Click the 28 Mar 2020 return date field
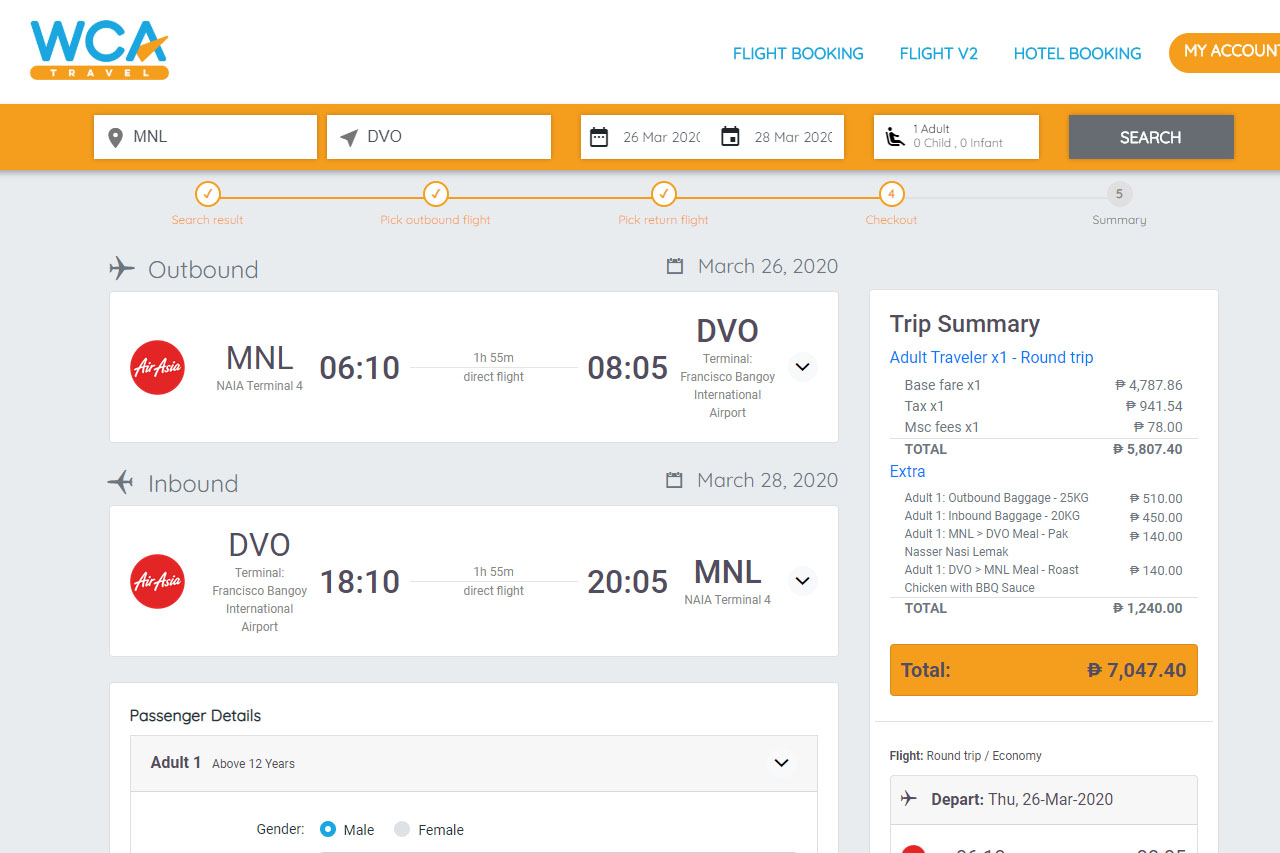 793,137
